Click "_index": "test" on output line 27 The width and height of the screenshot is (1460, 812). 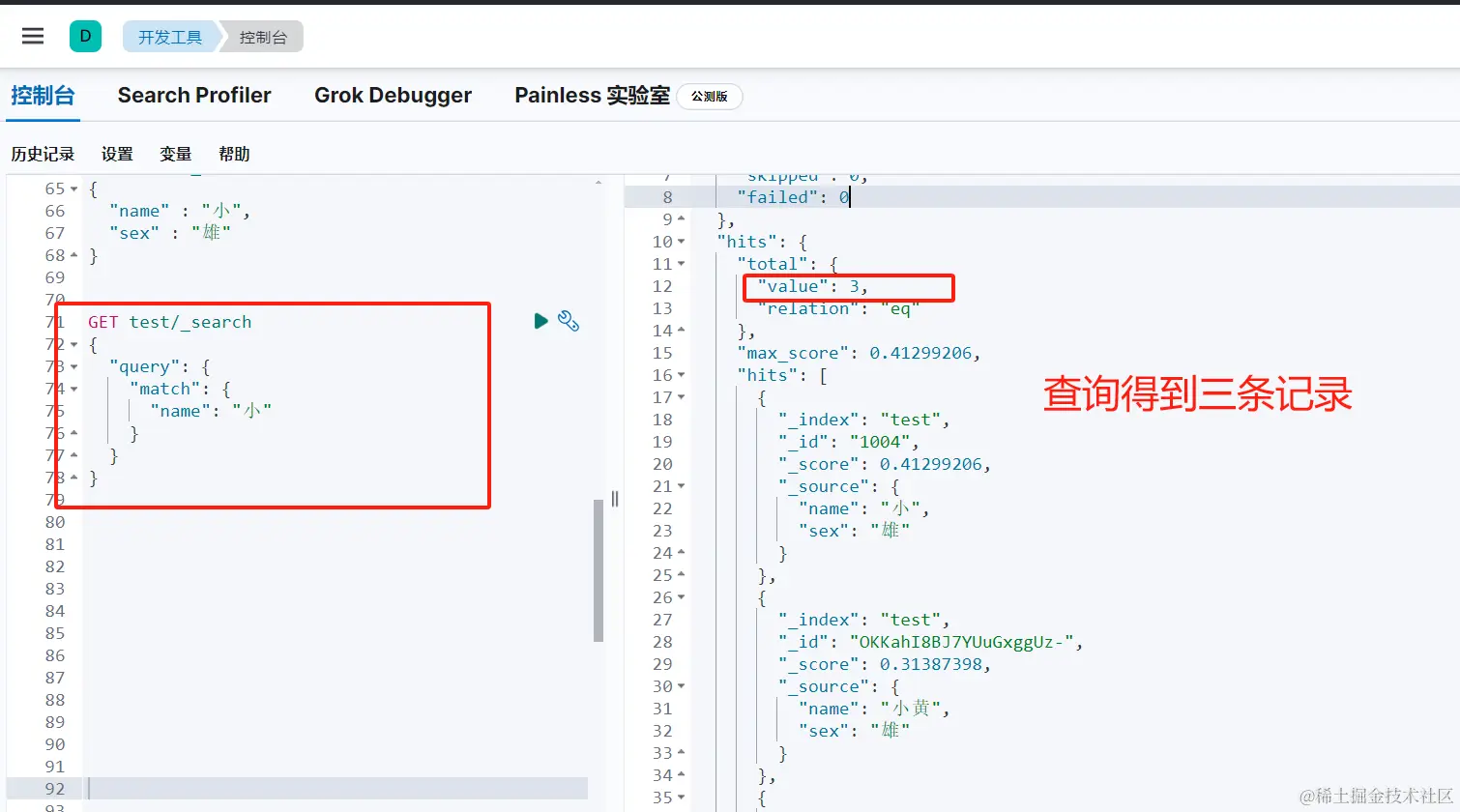point(864,620)
